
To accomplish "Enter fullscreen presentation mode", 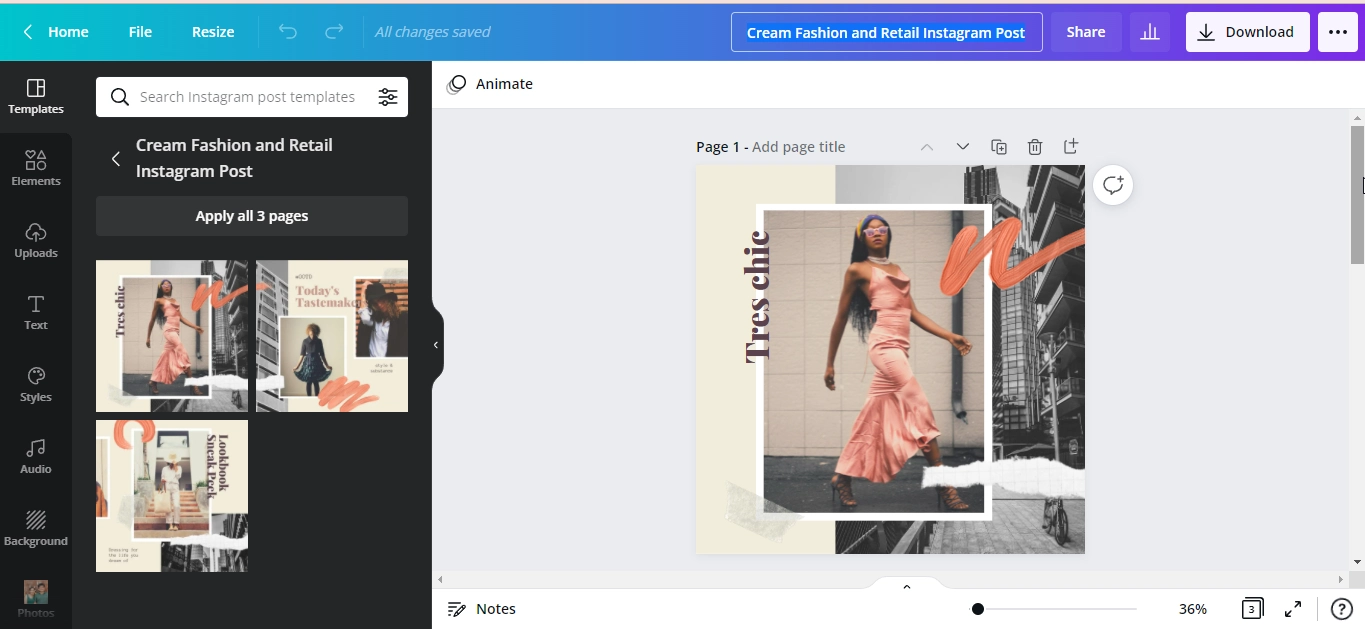I will (1293, 609).
